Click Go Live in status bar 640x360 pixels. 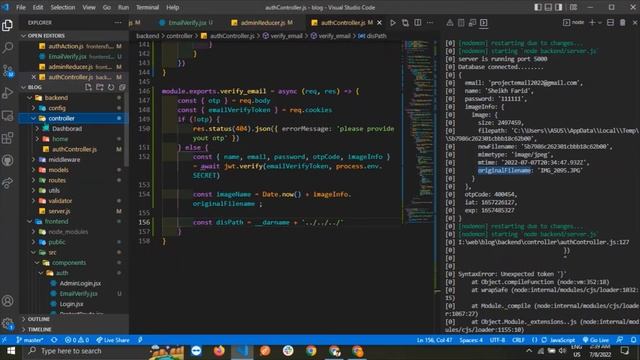596,340
